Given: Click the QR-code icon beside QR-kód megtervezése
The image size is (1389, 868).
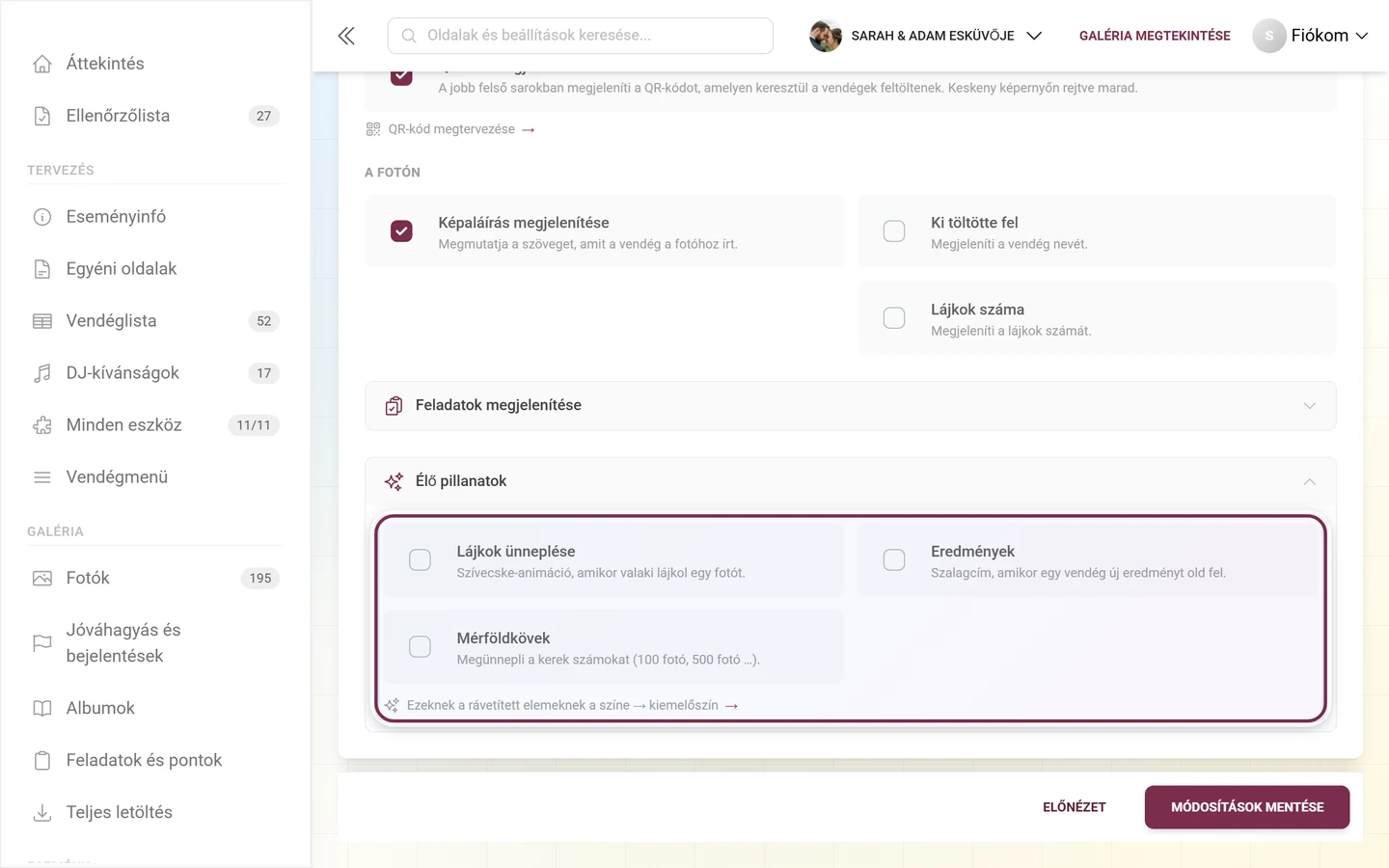Looking at the screenshot, I should click(x=373, y=129).
